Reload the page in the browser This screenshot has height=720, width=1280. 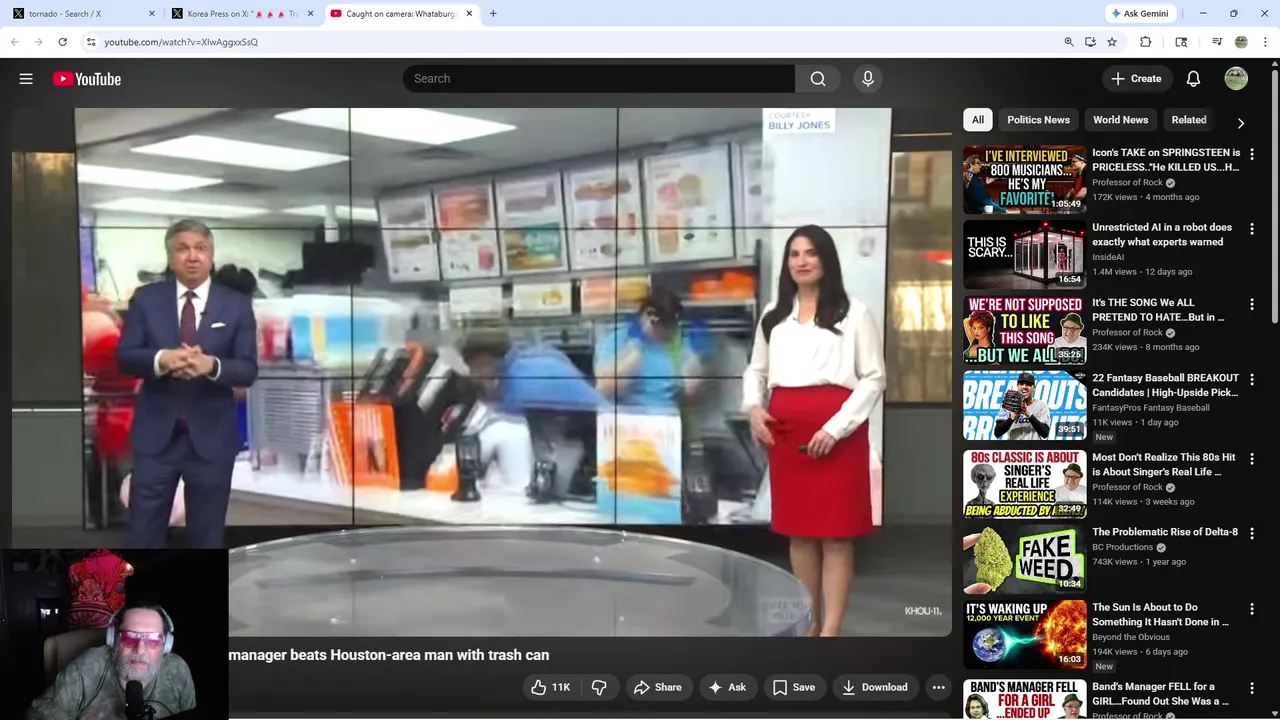pos(62,42)
